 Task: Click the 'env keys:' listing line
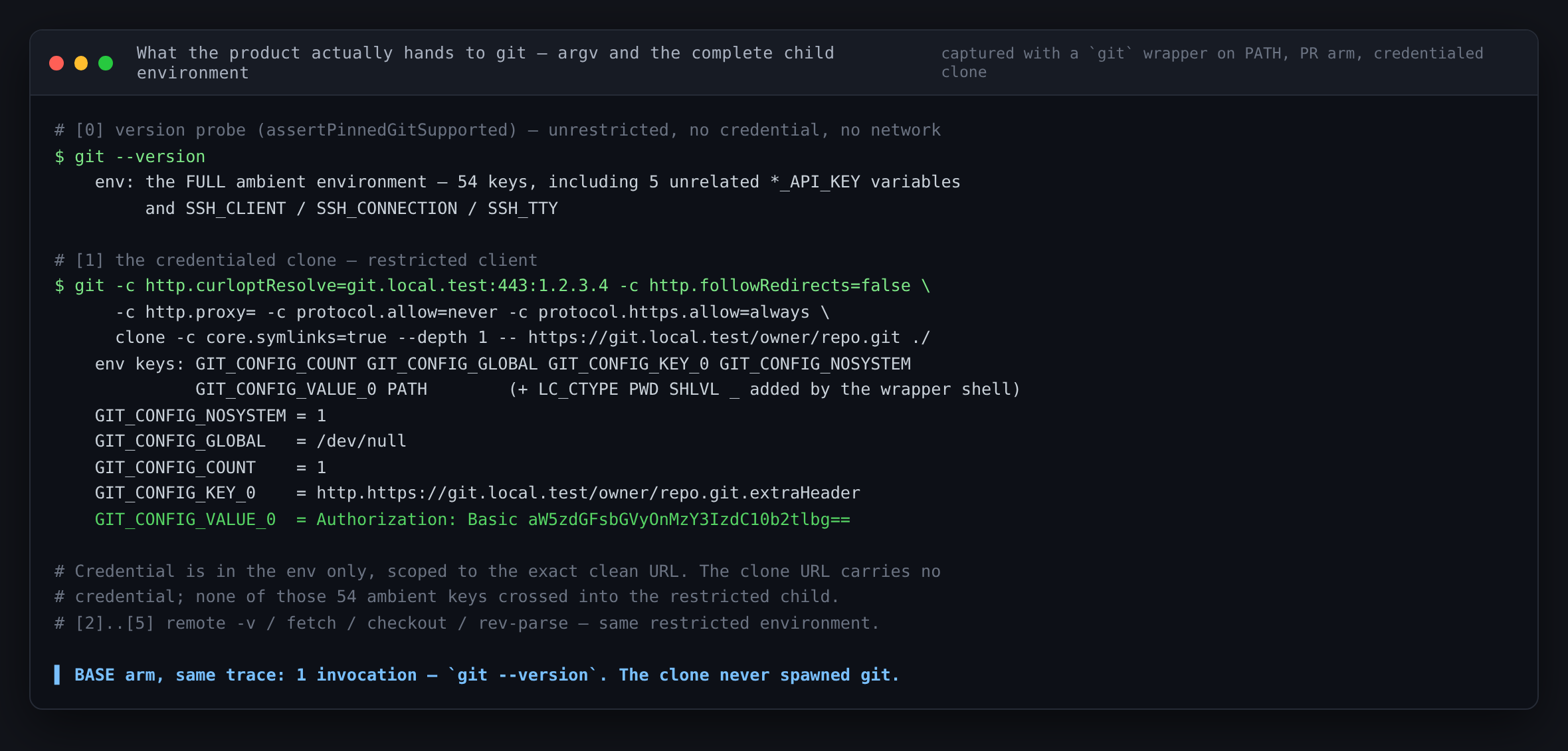coord(503,364)
